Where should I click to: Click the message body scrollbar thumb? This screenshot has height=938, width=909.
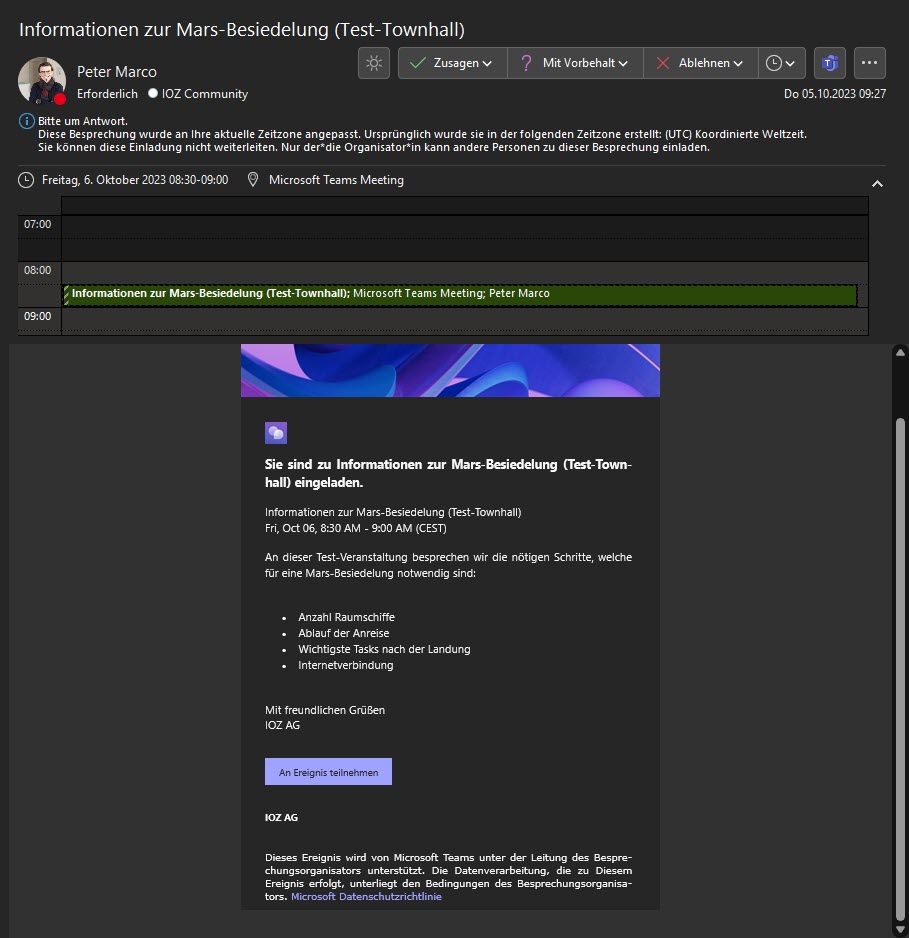pos(900,670)
